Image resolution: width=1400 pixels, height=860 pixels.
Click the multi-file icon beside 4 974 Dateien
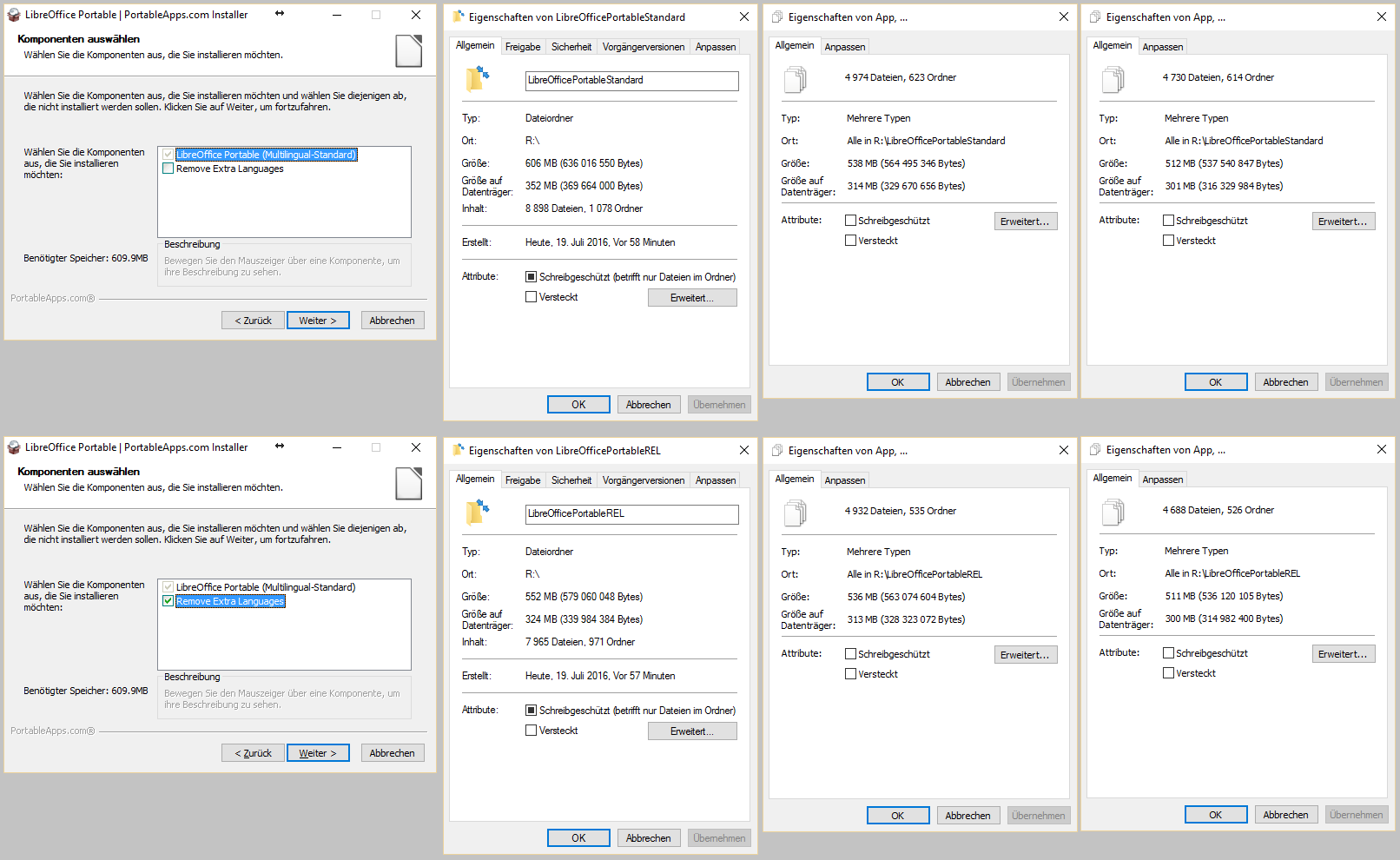point(795,80)
